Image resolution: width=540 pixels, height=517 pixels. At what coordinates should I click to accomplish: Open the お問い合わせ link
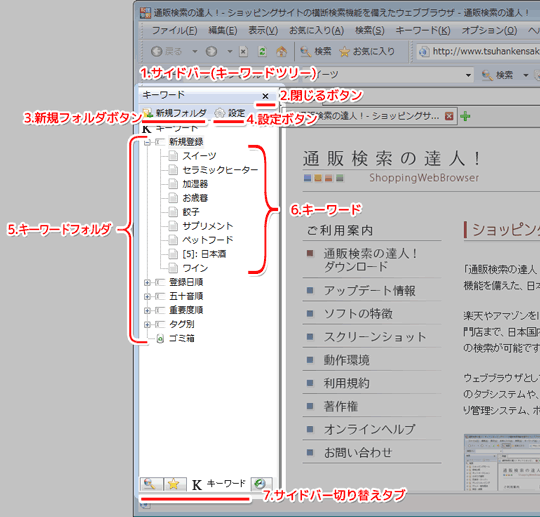coord(358,453)
